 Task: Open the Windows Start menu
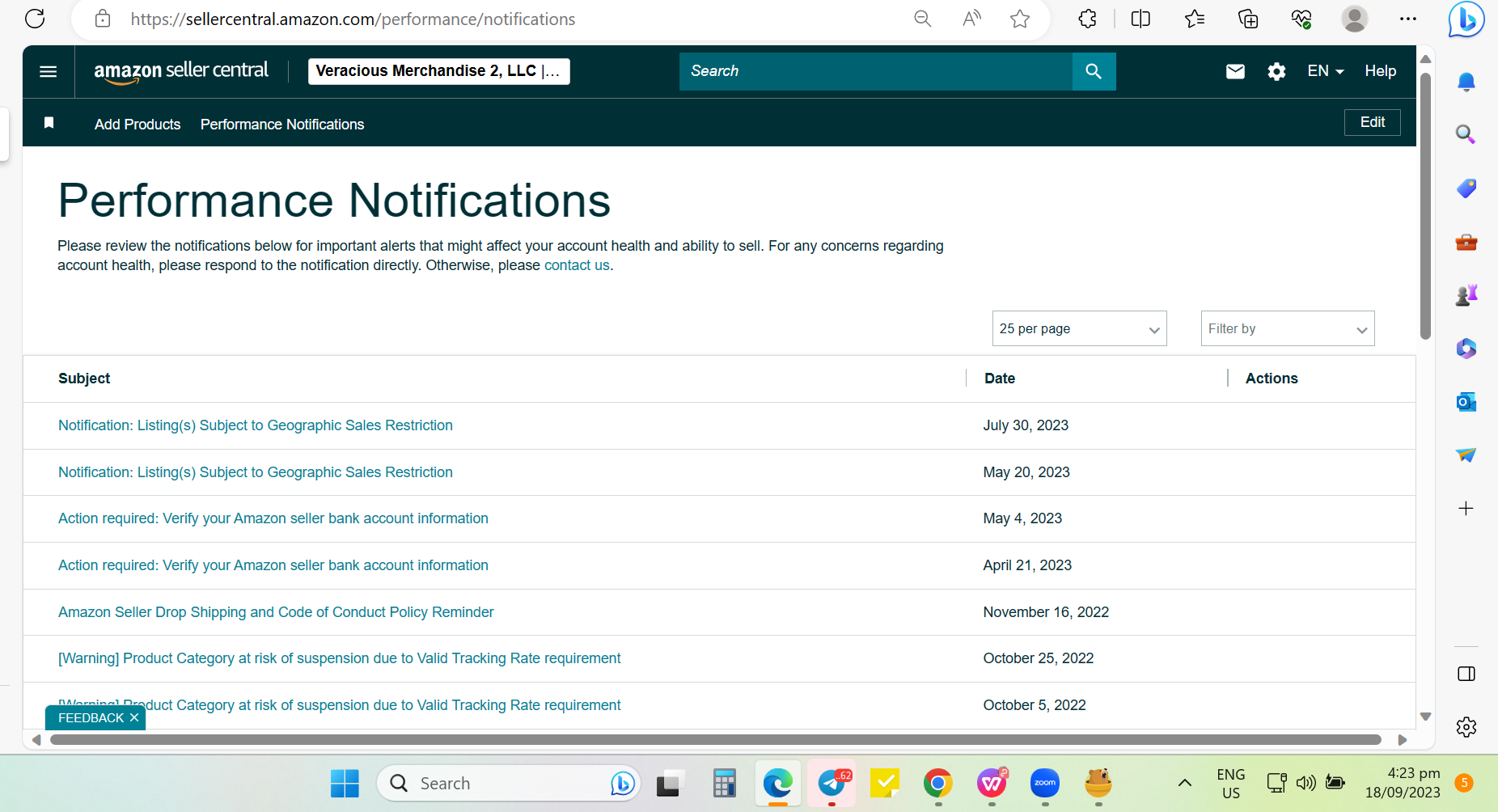point(345,783)
